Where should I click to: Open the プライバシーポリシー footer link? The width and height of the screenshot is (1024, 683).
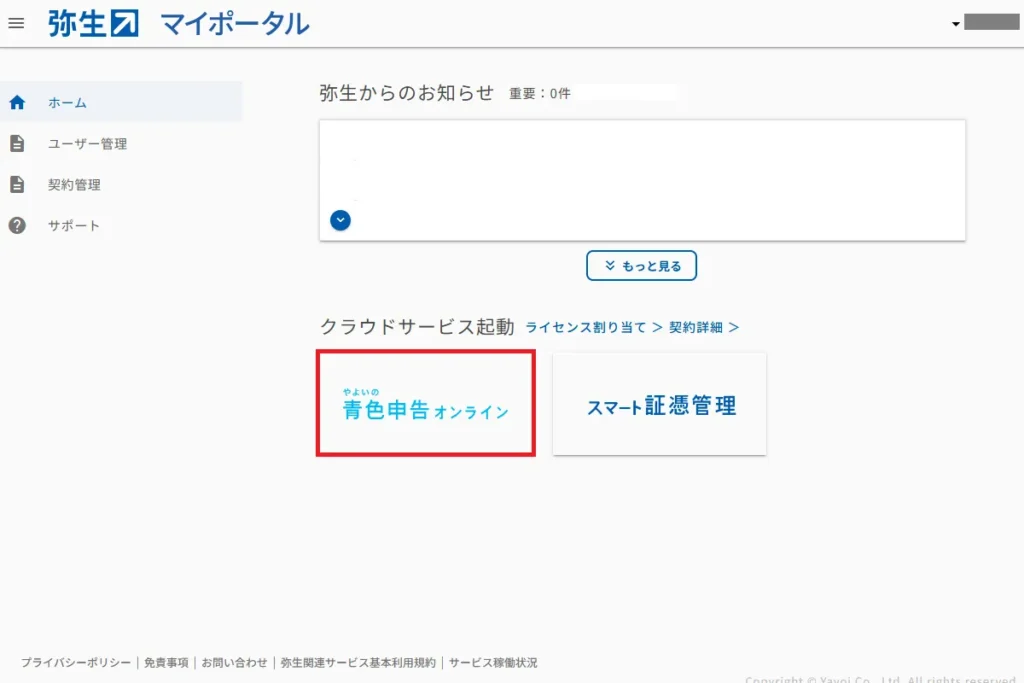[76, 663]
